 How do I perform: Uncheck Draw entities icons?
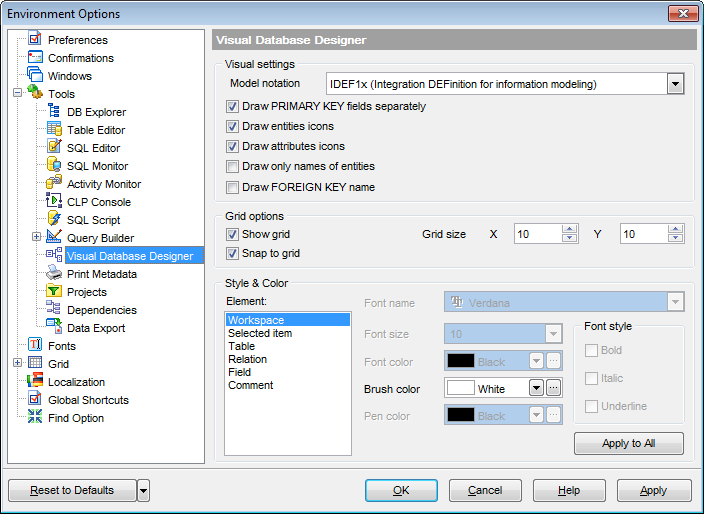[232, 127]
